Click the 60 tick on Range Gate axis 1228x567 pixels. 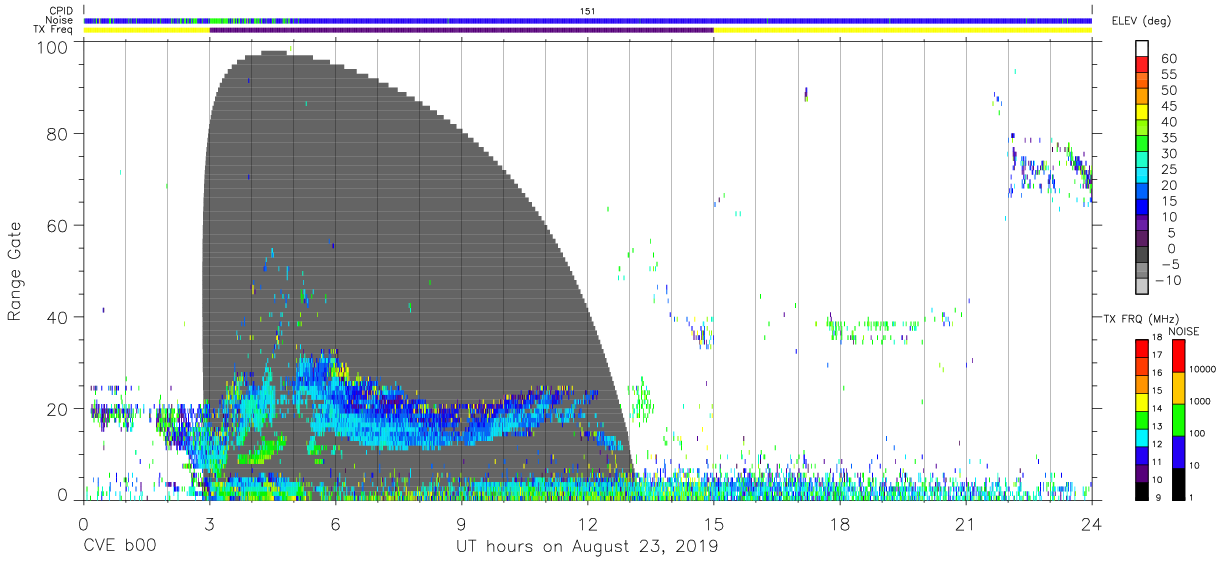[x=56, y=225]
